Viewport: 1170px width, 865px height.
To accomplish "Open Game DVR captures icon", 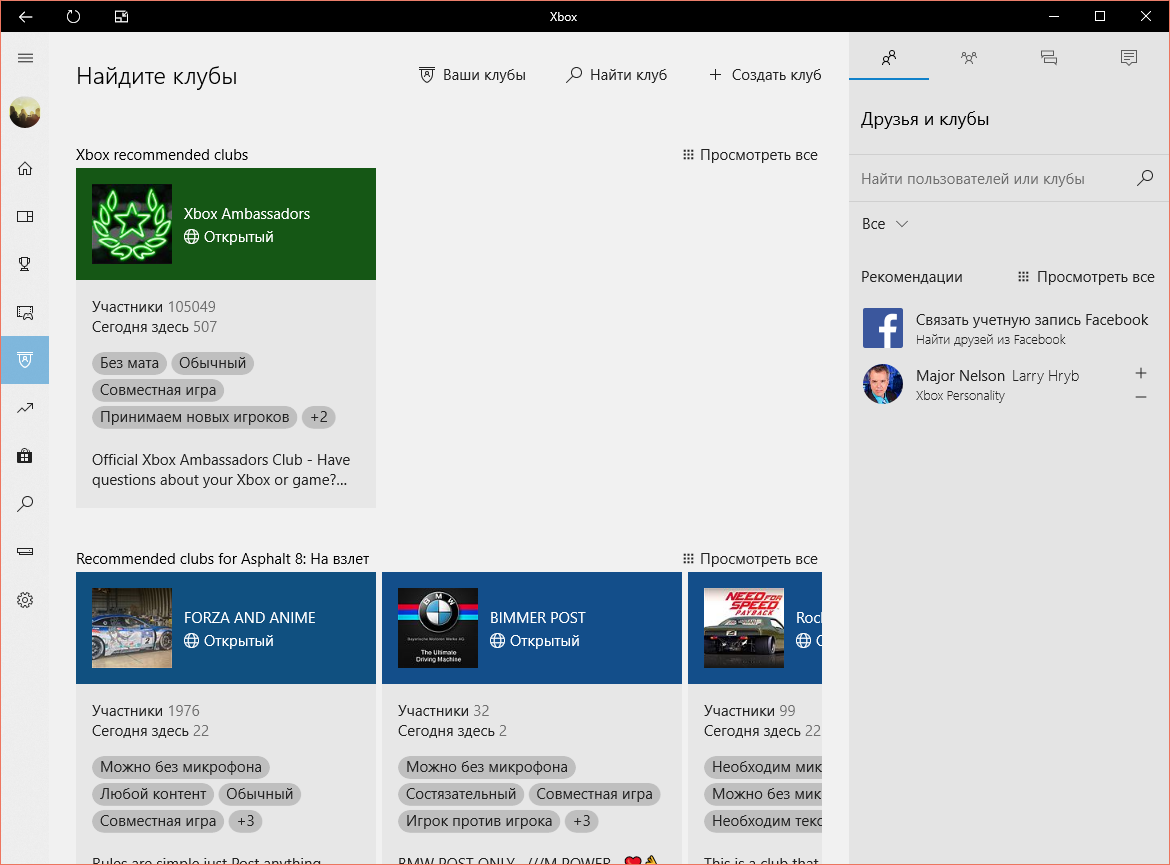I will [25, 313].
